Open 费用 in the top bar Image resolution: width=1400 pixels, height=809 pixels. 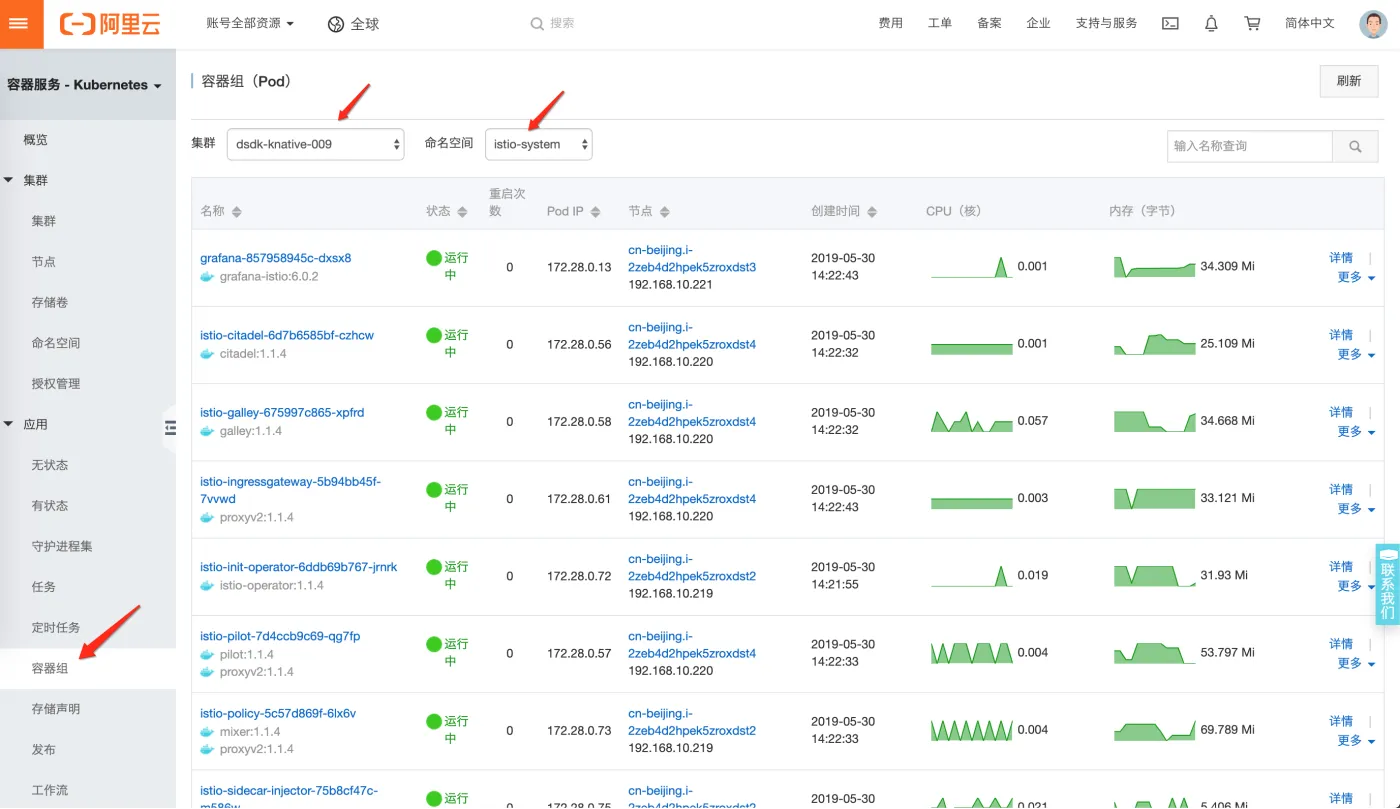[890, 23]
